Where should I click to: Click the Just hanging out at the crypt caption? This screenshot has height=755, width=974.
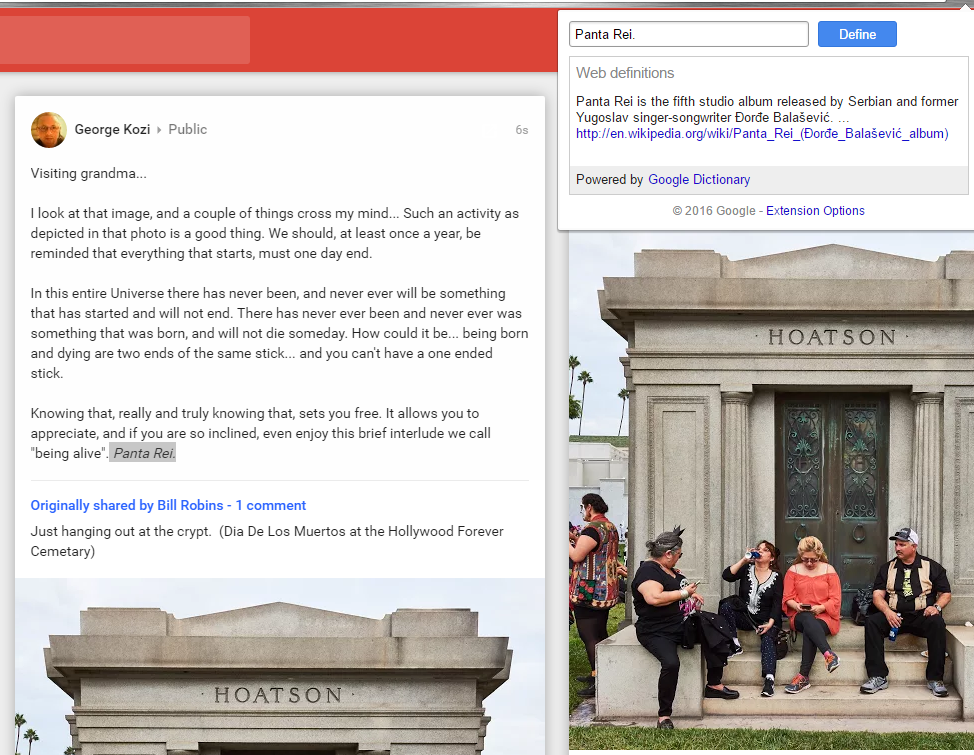coord(267,541)
